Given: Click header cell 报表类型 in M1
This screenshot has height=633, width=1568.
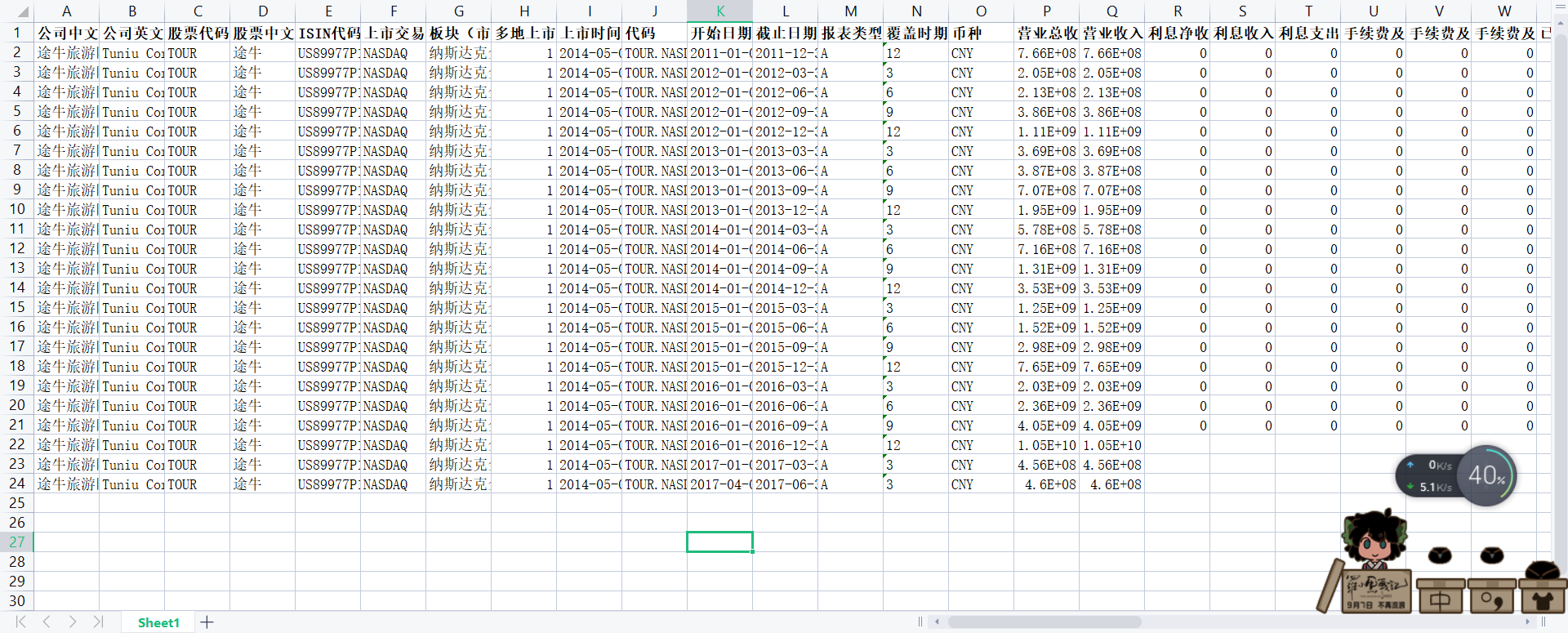Looking at the screenshot, I should (x=850, y=33).
